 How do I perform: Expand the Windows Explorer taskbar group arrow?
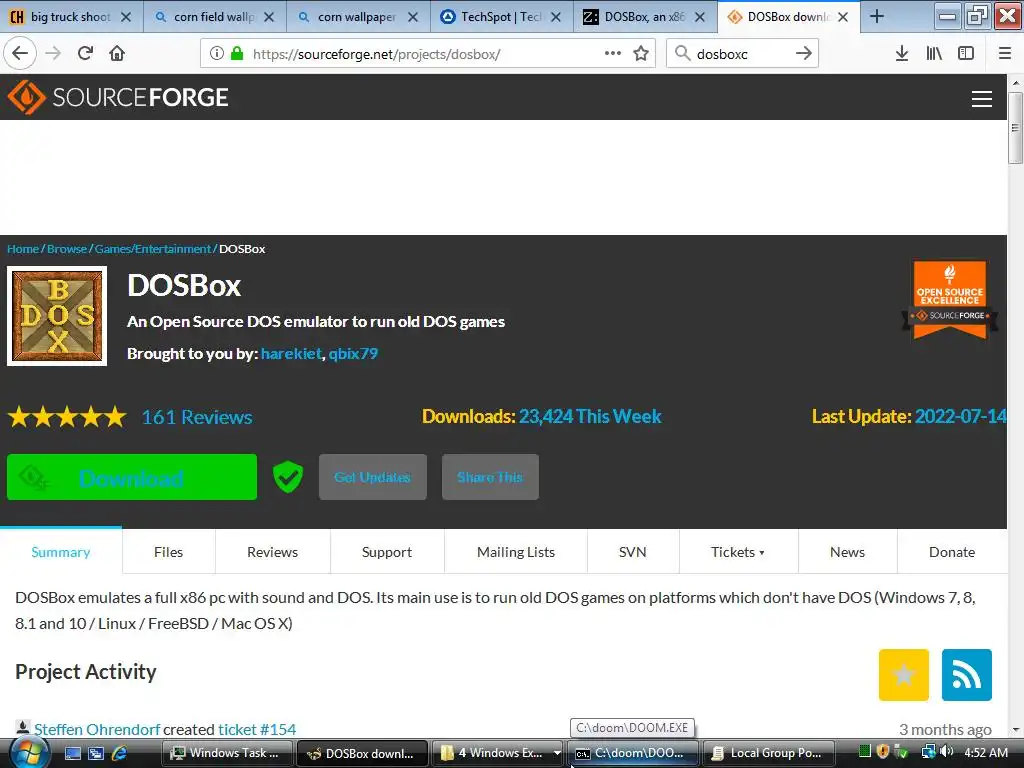click(557, 753)
